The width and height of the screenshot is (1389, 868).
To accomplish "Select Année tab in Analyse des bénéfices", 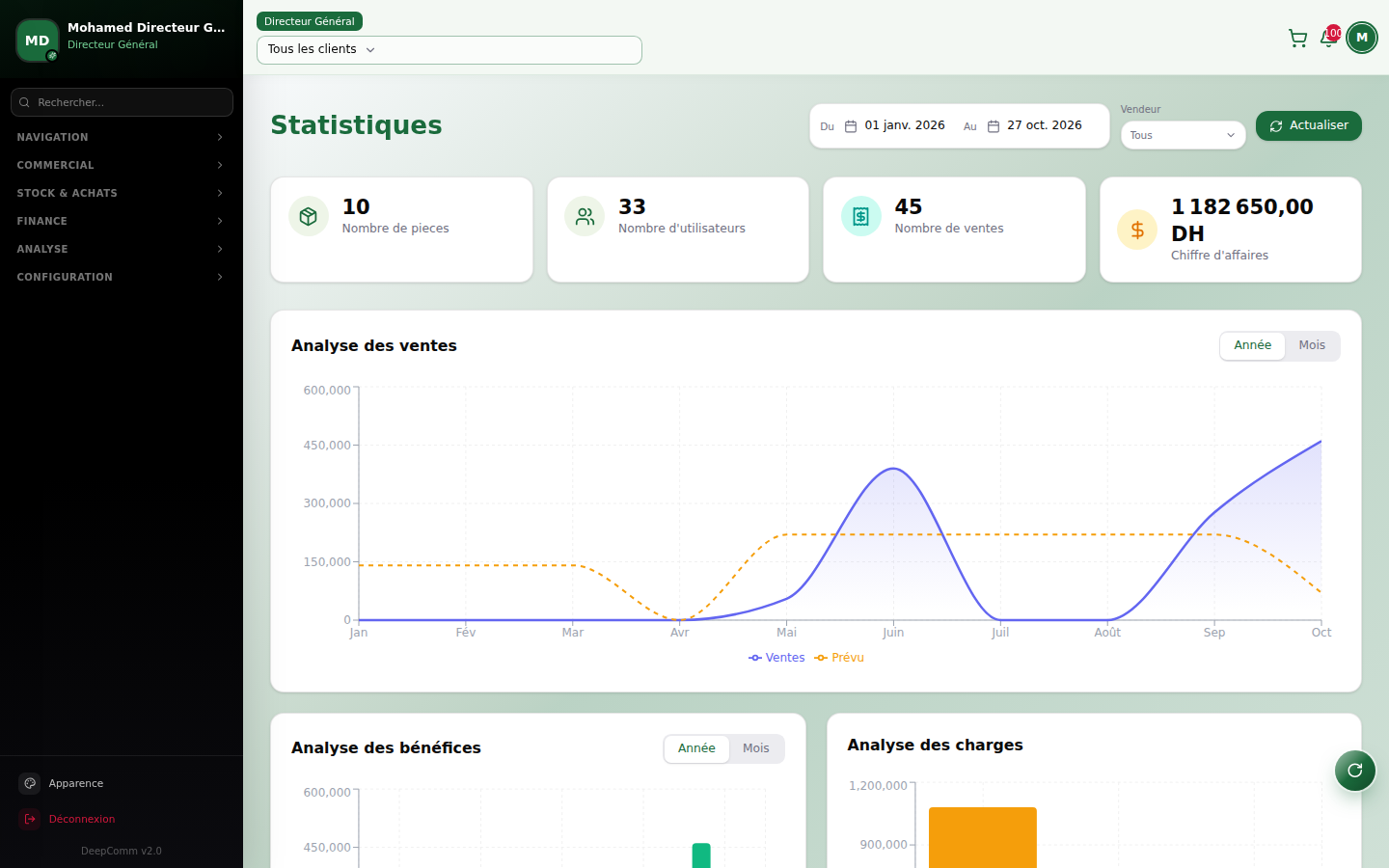I will (x=696, y=748).
